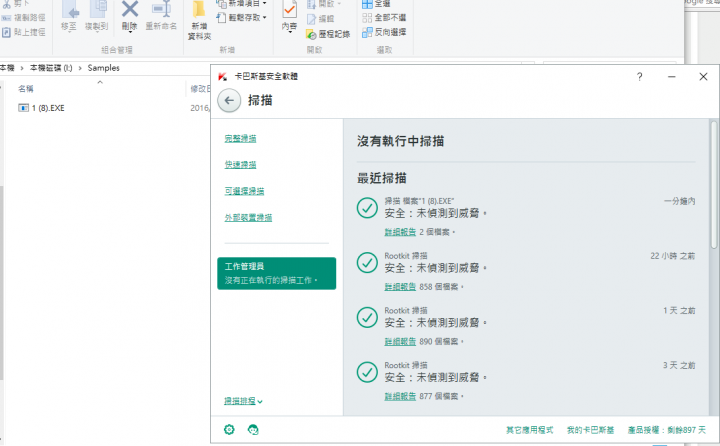Open Kaspersky support agent icon
Screen dimensions: 720x446
253,429
